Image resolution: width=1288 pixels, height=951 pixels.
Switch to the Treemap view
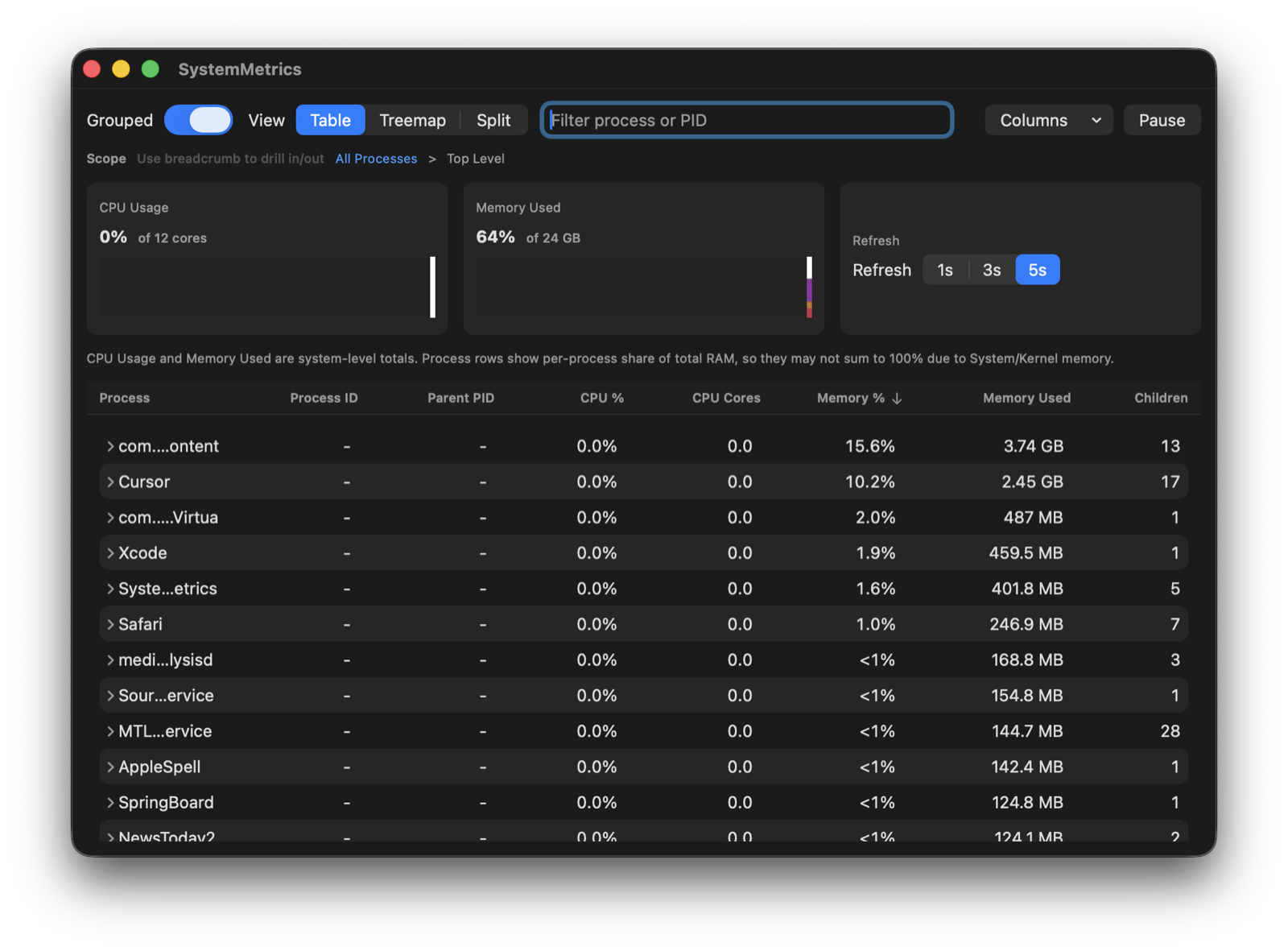click(413, 119)
